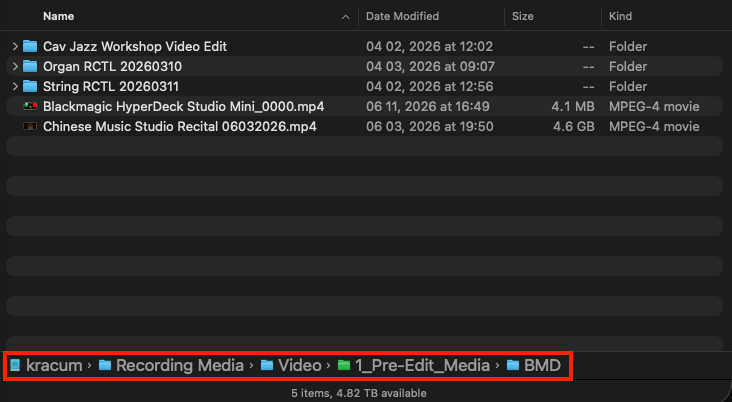Select the row named Cav Jazz Workshop Video Edit

364,46
